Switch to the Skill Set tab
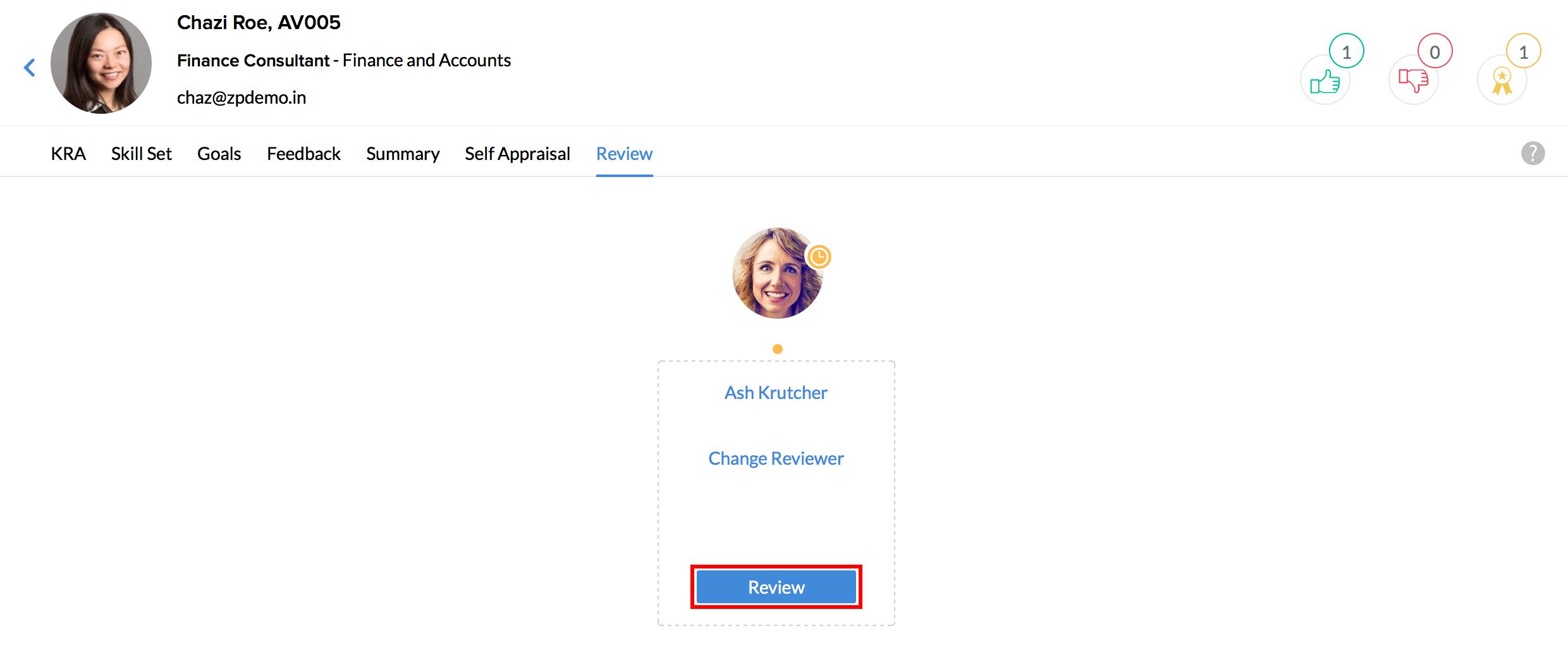This screenshot has width=1568, height=669. pos(142,154)
